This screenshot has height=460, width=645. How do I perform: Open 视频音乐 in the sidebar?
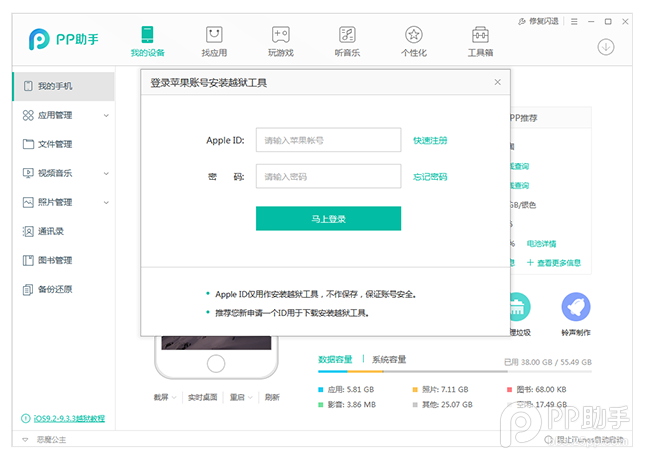(55, 173)
